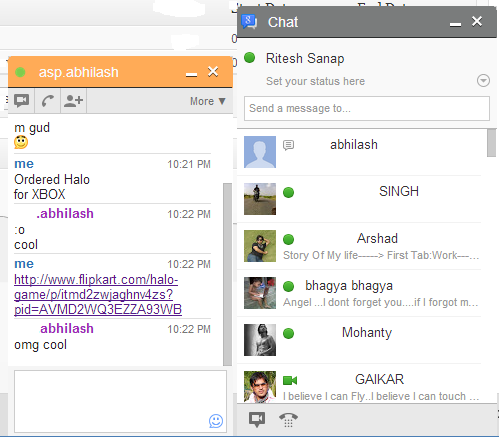499x437 pixels.
Task: Click the Send a message to field
Action: coord(367,108)
